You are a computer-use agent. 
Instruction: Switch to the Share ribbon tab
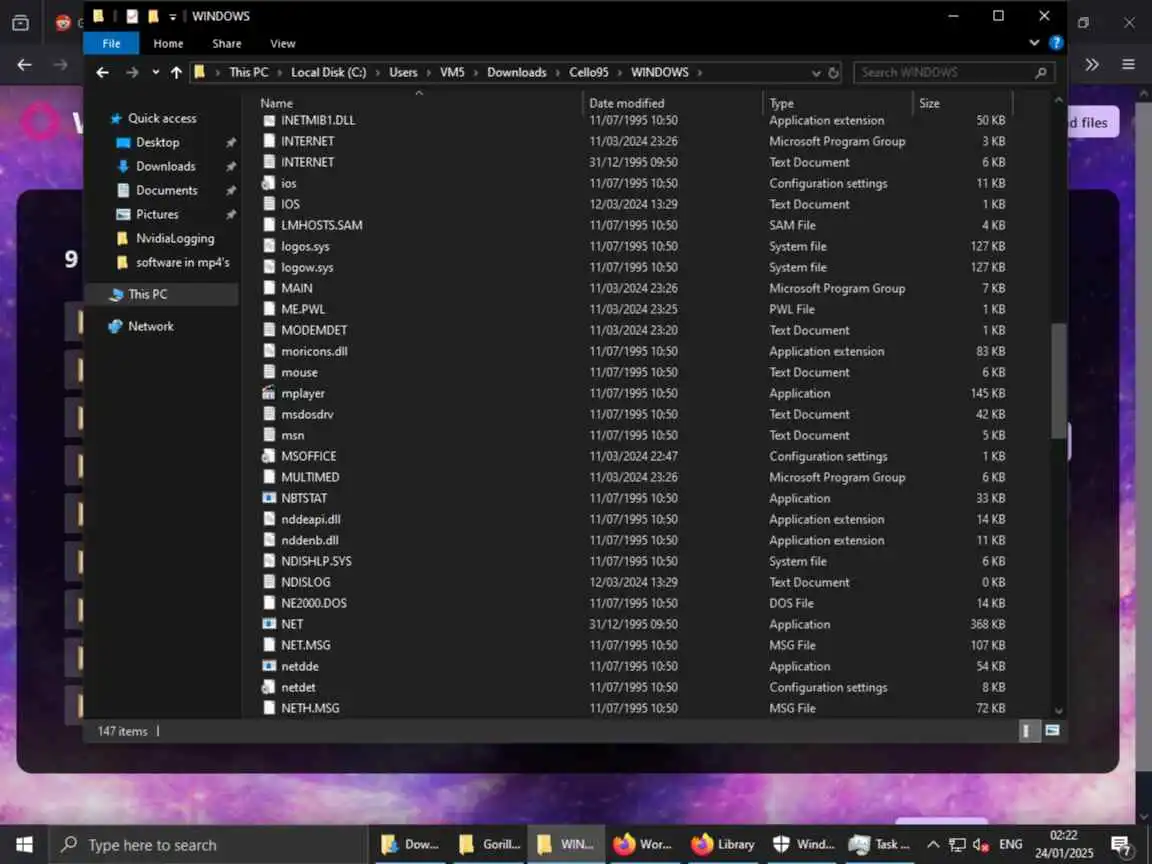[x=227, y=43]
